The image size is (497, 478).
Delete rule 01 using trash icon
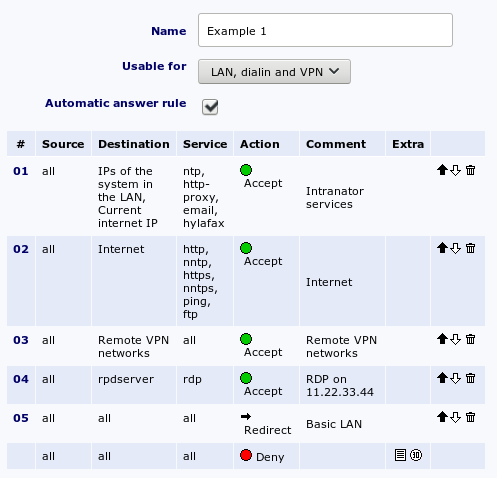point(470,170)
